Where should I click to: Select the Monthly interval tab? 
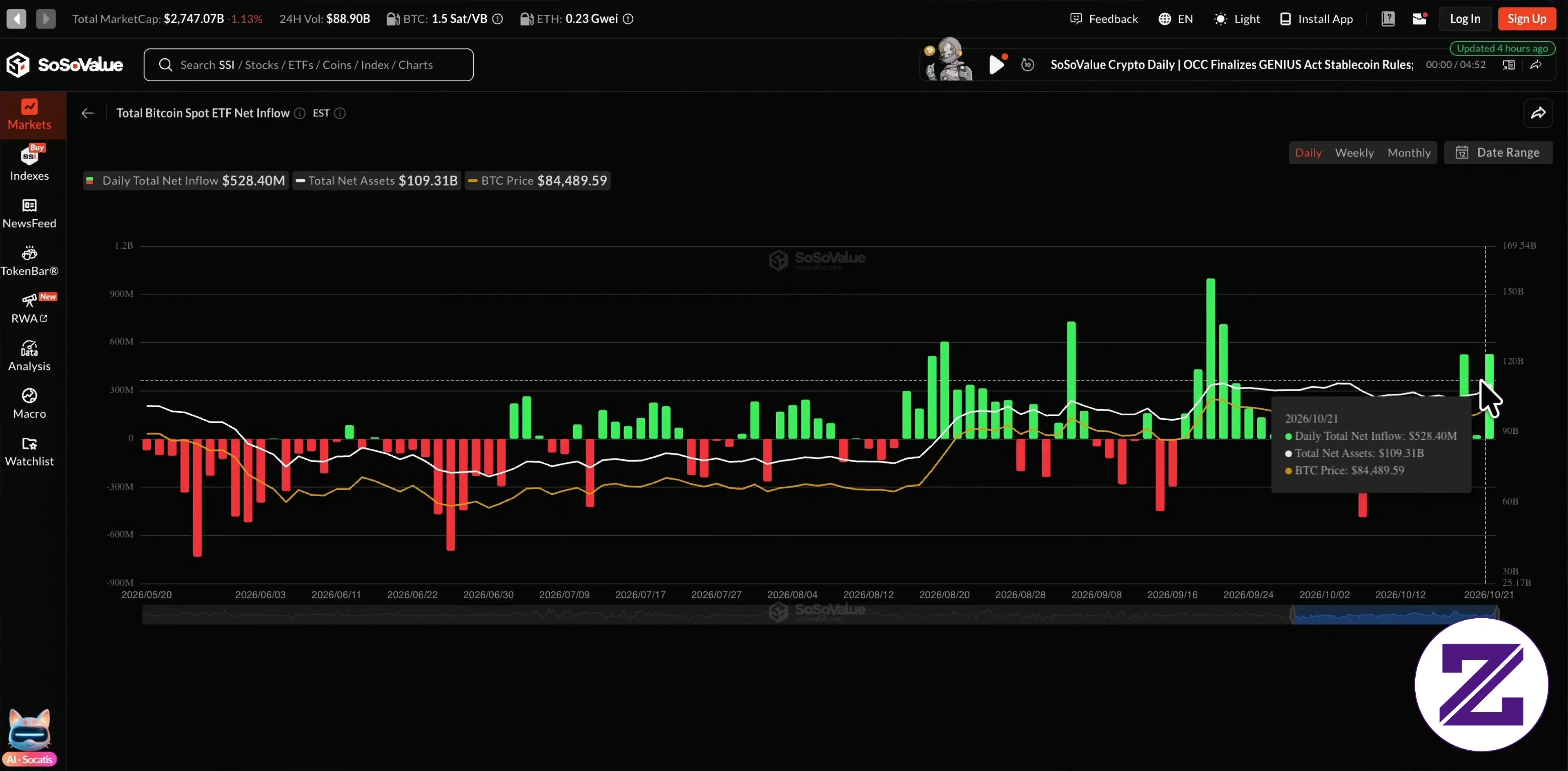(x=1409, y=153)
